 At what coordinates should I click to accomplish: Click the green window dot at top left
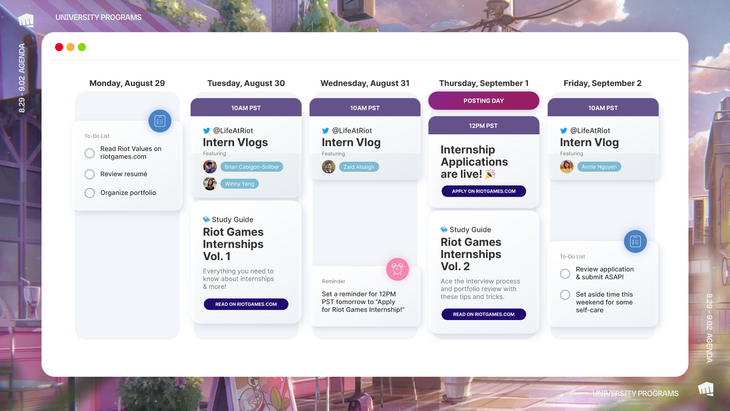[x=82, y=47]
